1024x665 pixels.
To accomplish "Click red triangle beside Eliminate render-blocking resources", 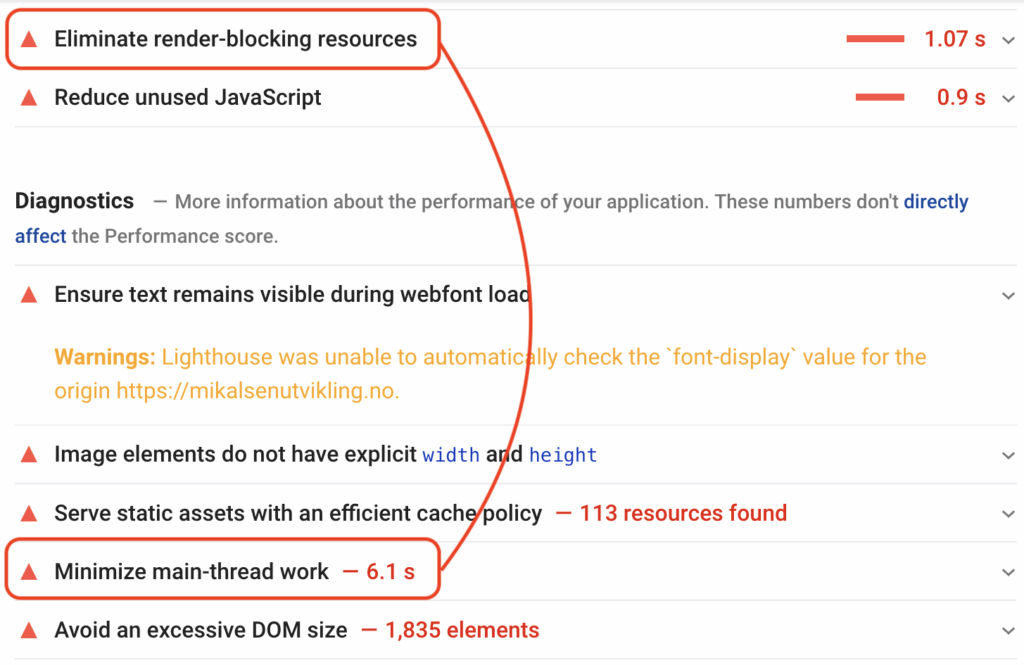I will point(29,39).
